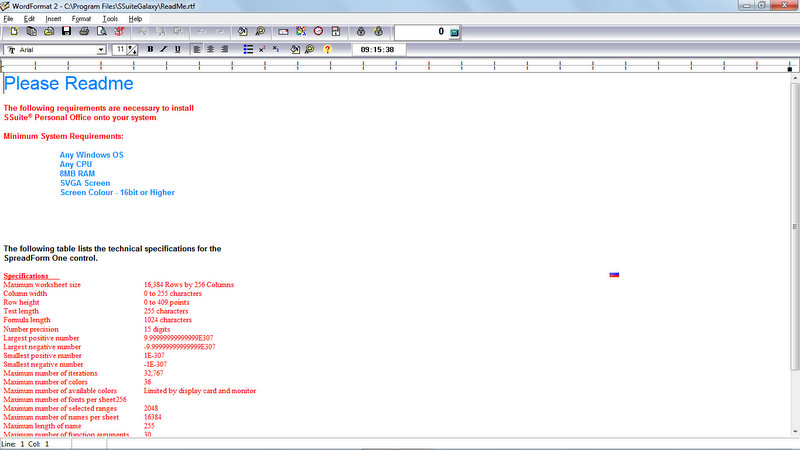Click the small flag image in document
Viewport: 800px width, 450px height.
tap(614, 274)
